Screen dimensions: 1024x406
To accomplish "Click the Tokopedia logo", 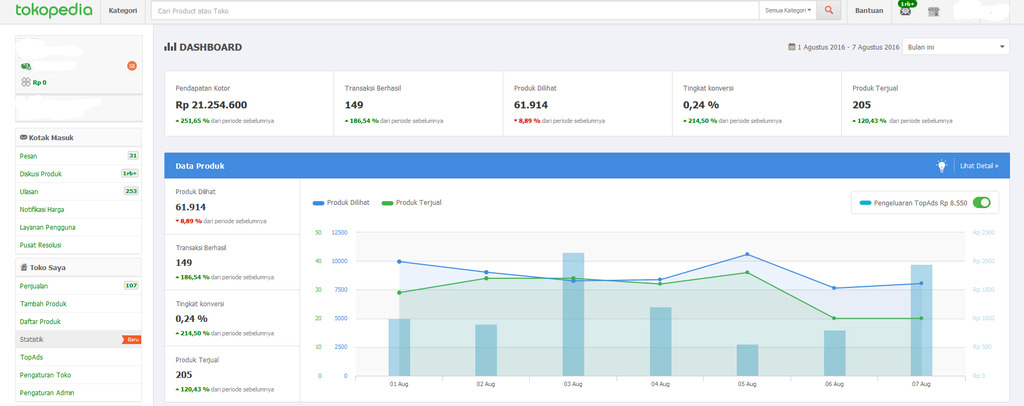I will click(x=54, y=10).
